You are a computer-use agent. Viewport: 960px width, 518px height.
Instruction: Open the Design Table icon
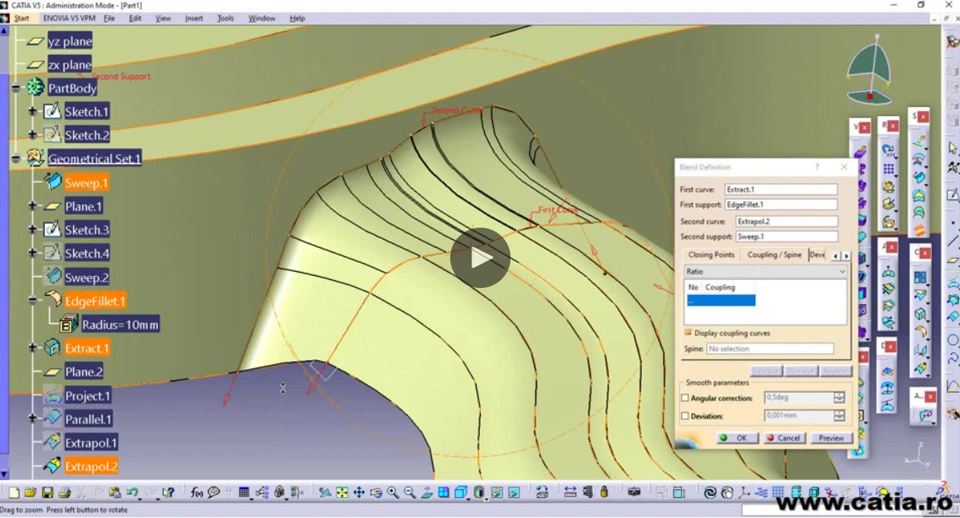[x=244, y=492]
